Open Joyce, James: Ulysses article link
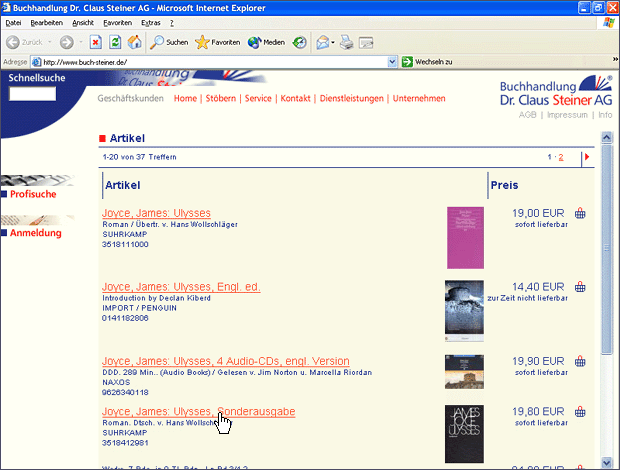Viewport: 620px width, 470px height. [156, 213]
